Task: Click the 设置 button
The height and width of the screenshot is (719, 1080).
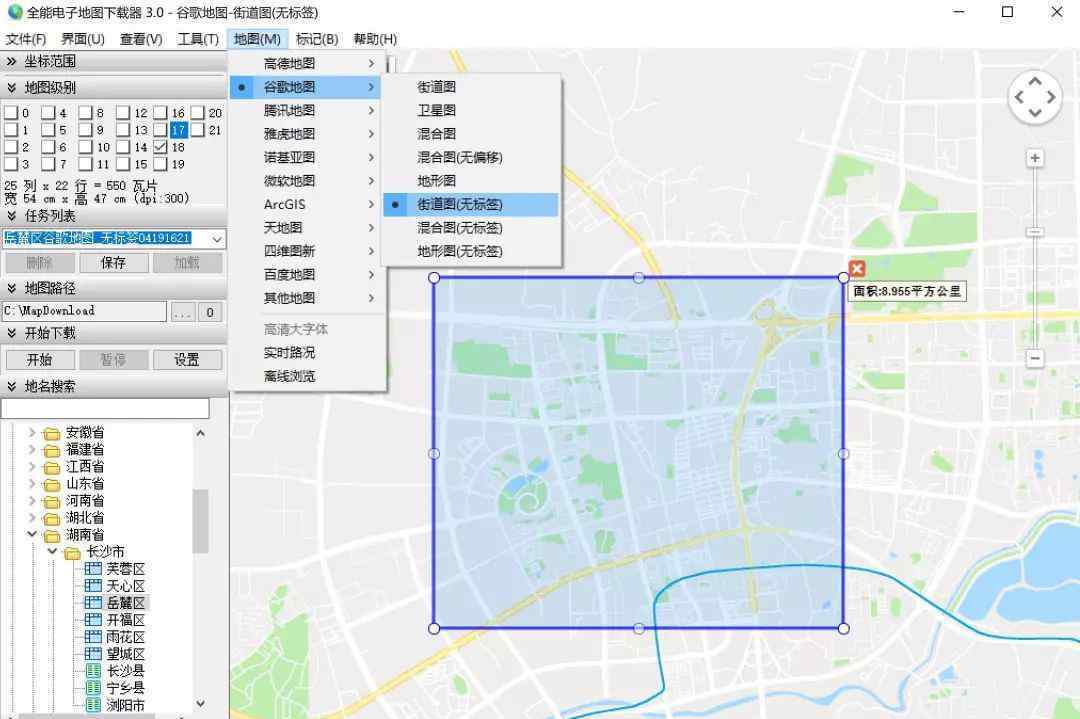Action: (187, 360)
